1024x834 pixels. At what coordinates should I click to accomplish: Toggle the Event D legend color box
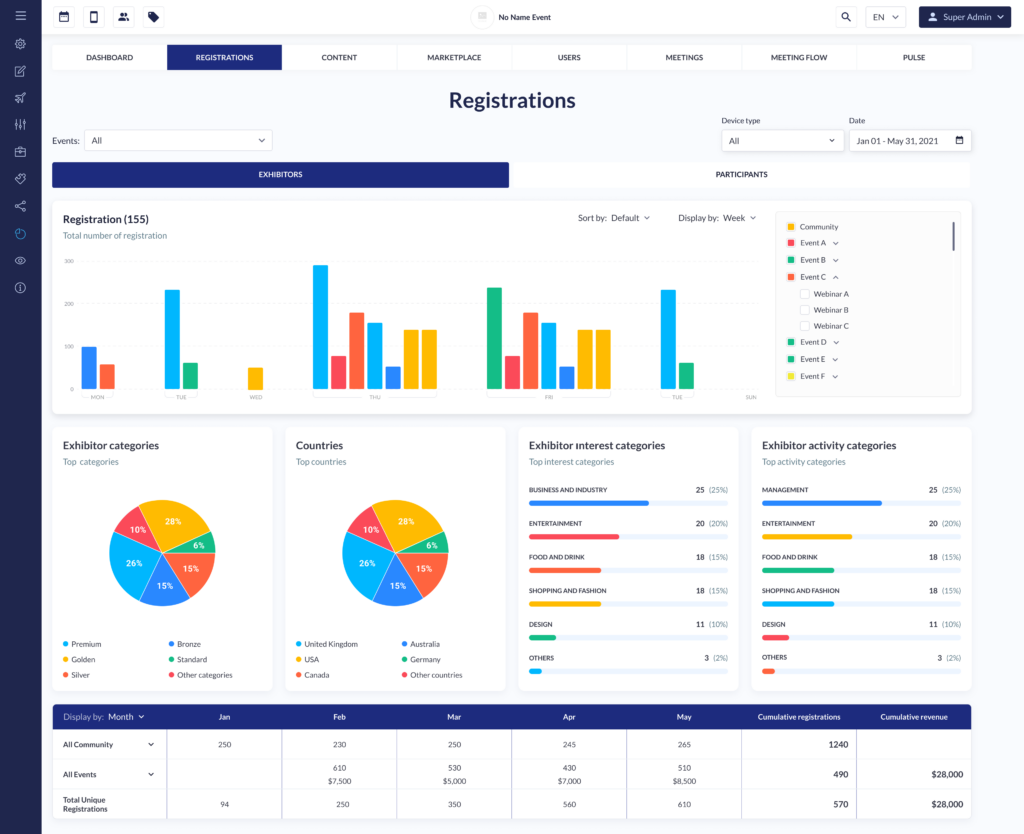pos(791,342)
